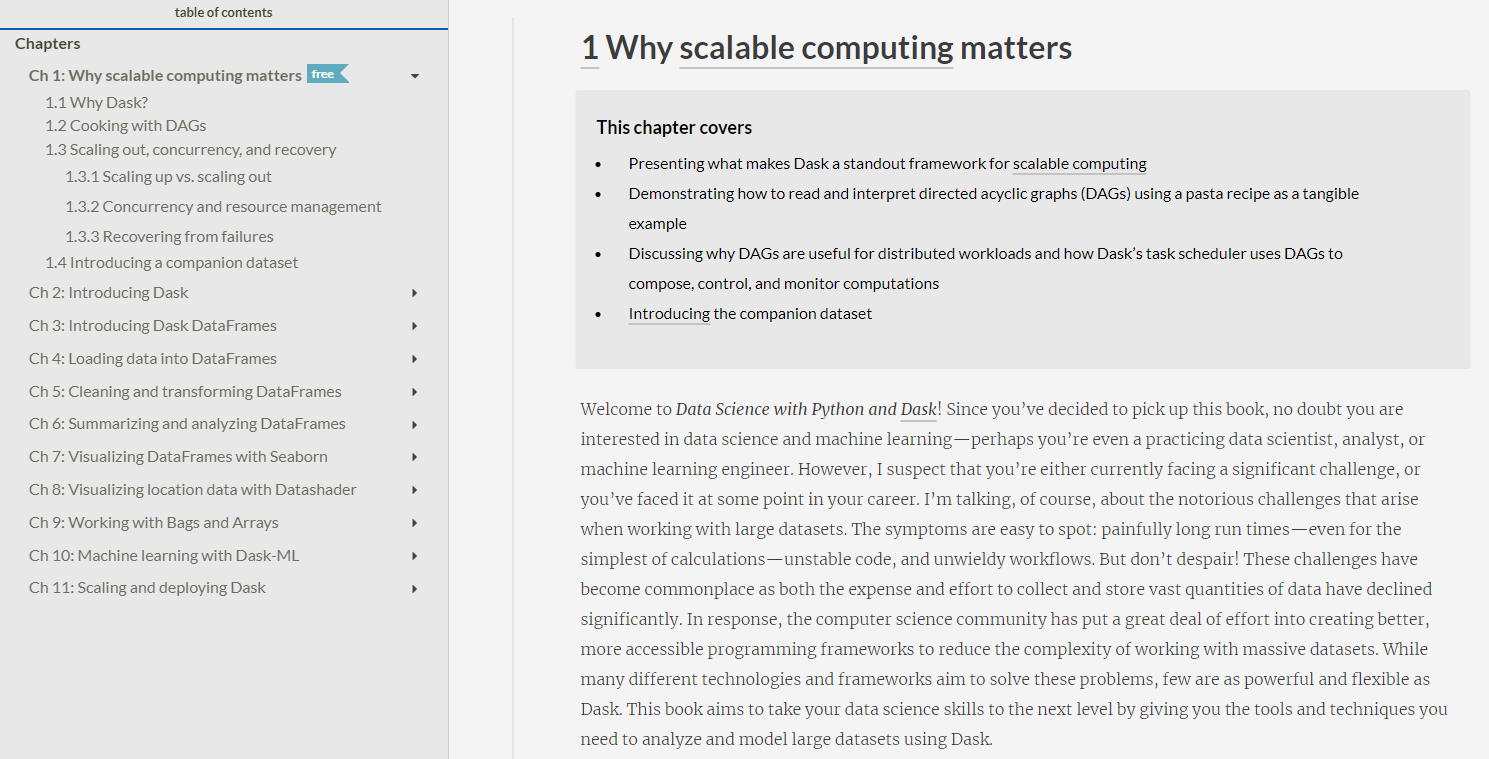Open Ch 1: Why scalable computing matters
The height and width of the screenshot is (759, 1489).
pos(165,76)
